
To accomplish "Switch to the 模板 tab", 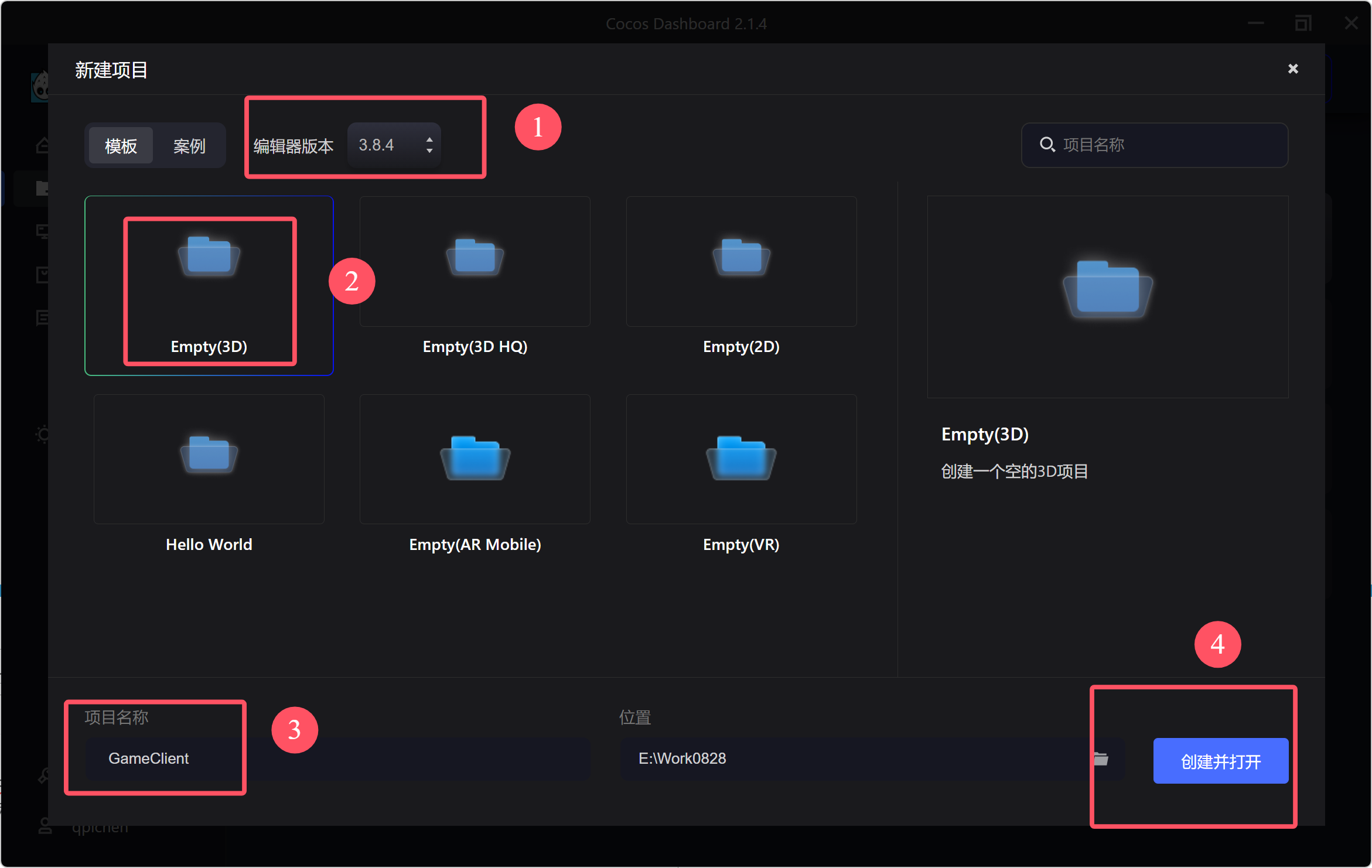I will pos(121,146).
